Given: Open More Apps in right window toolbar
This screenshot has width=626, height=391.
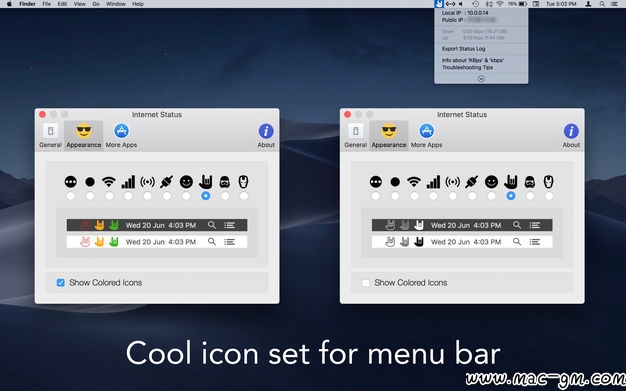Looking at the screenshot, I should coord(426,136).
